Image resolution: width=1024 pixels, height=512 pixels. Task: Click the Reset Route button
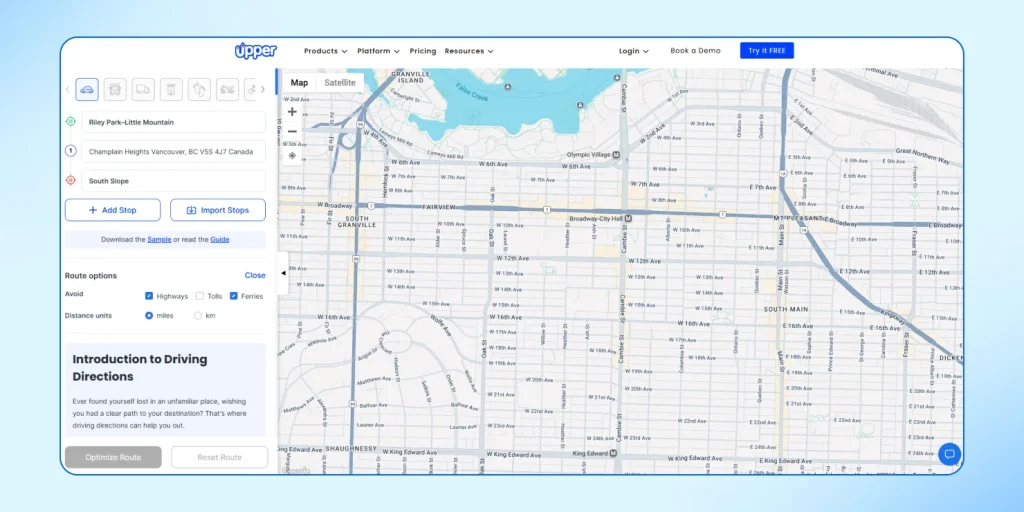point(219,457)
